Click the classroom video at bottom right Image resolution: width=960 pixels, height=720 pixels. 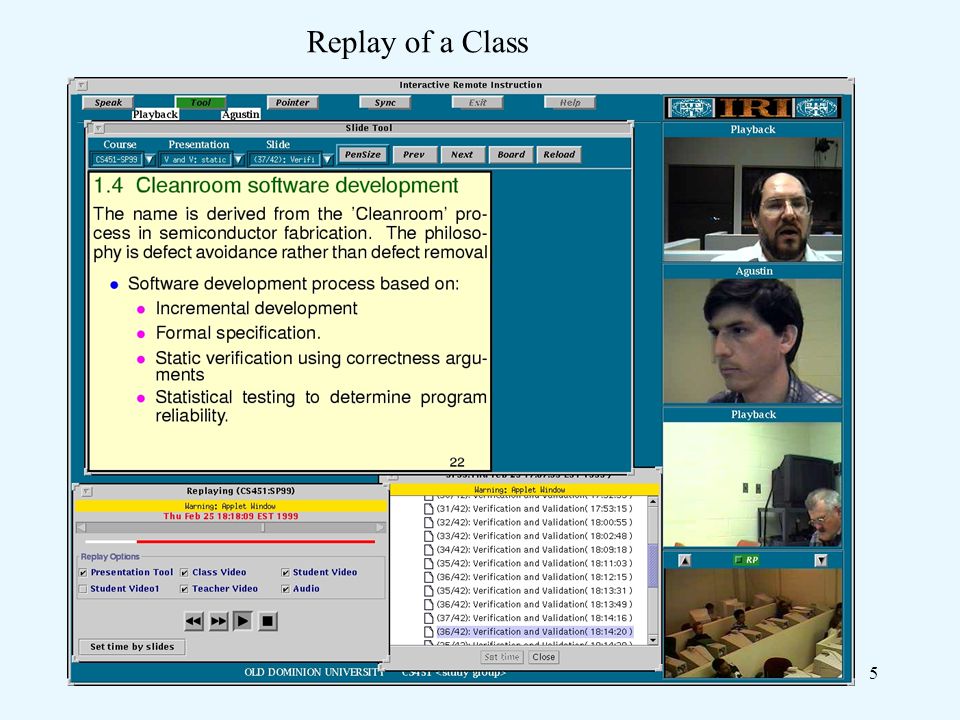(753, 623)
